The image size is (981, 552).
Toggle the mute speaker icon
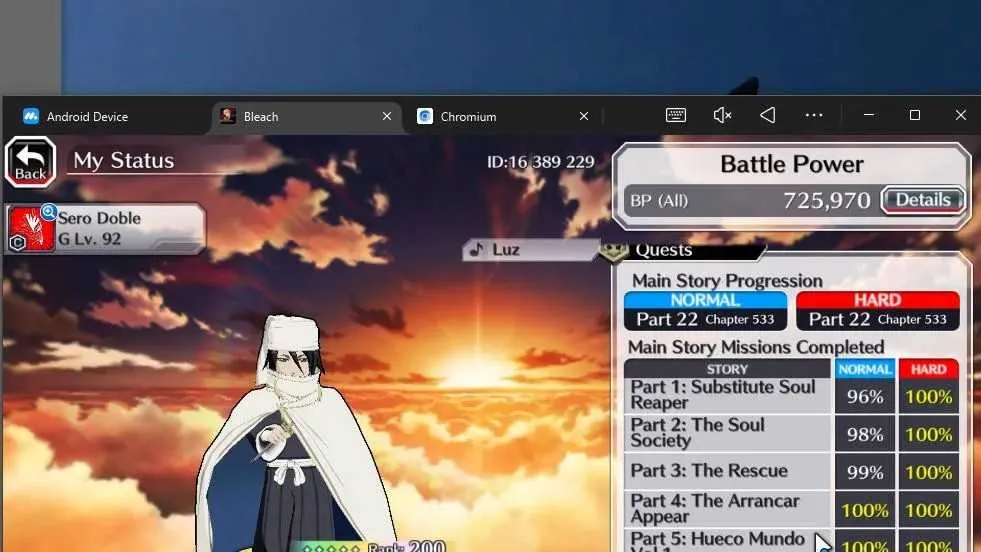click(x=722, y=115)
